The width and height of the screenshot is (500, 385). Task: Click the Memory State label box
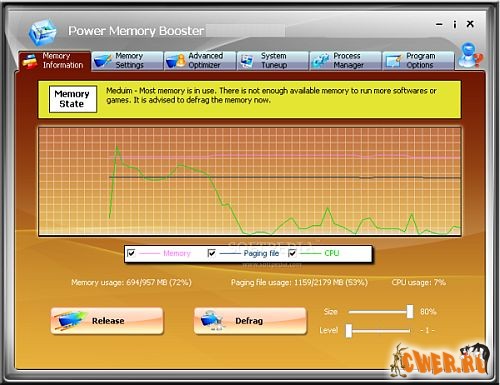tap(73, 99)
